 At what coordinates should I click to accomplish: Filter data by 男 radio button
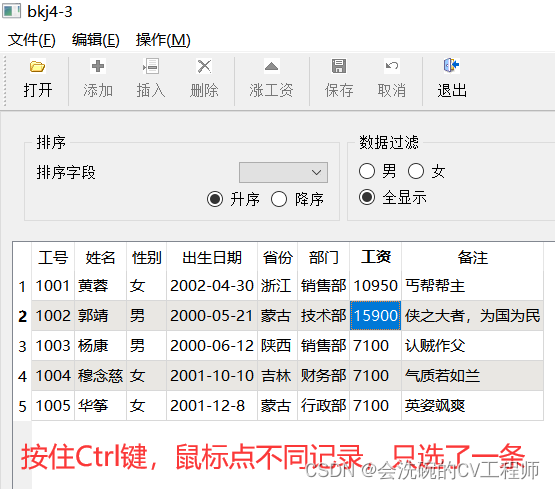coord(367,171)
